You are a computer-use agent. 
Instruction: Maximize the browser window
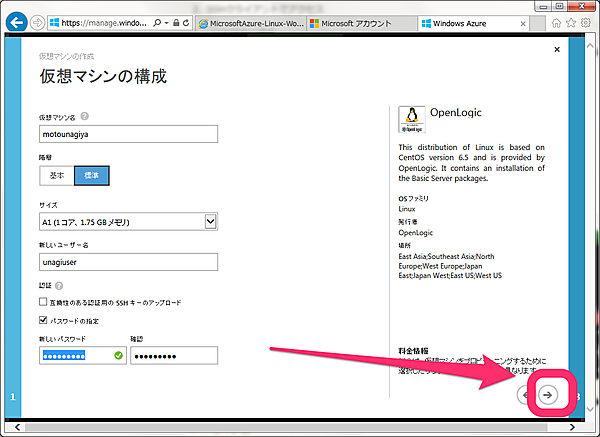point(560,7)
